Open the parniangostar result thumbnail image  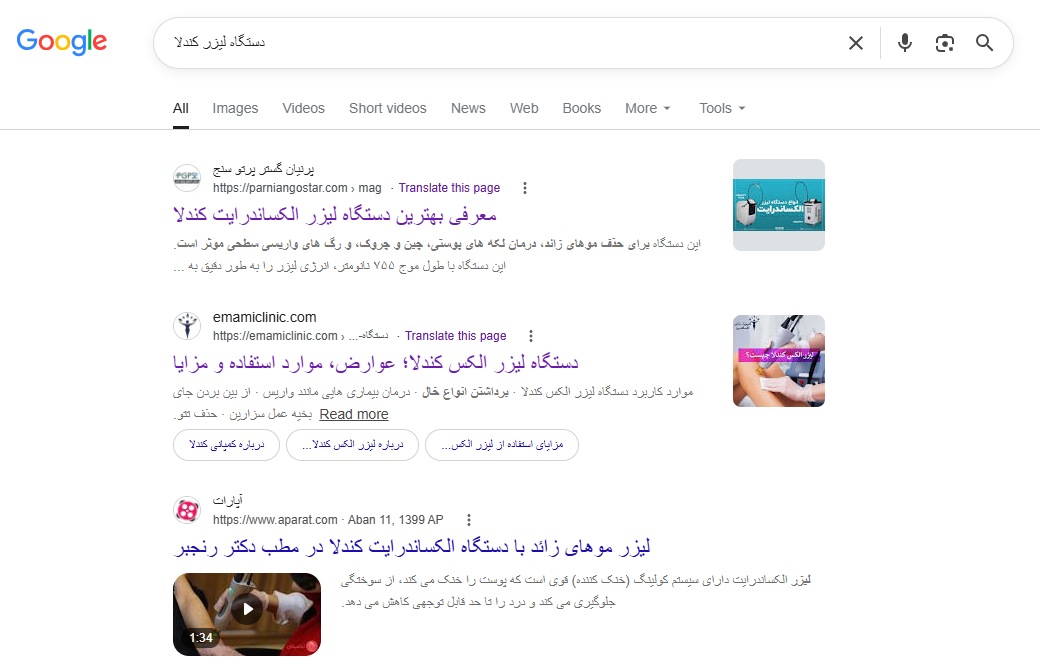tap(779, 205)
